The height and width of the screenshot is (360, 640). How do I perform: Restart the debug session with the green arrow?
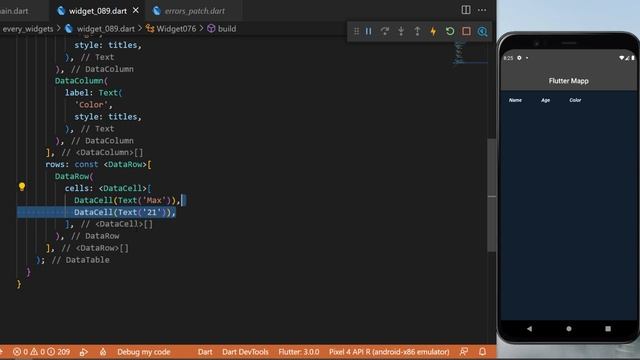pyautogui.click(x=450, y=31)
